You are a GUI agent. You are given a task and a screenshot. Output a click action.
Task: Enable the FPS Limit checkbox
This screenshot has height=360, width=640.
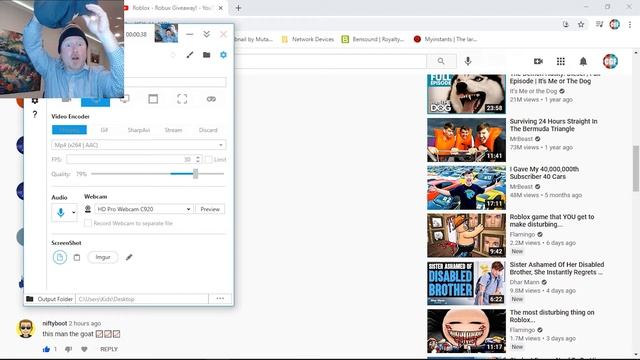point(209,159)
